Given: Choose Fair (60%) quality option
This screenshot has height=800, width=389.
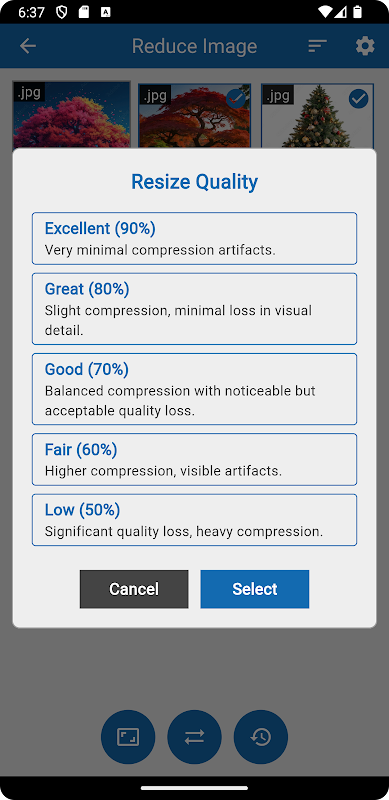Looking at the screenshot, I should (x=194, y=459).
